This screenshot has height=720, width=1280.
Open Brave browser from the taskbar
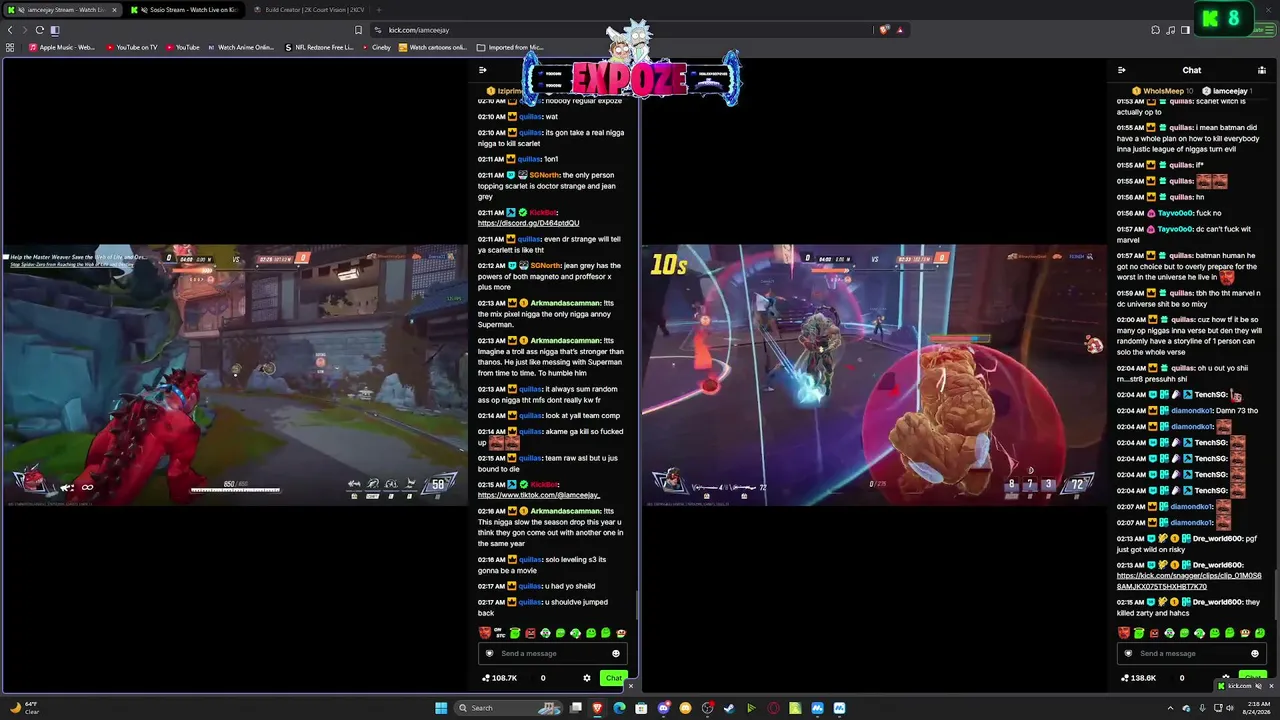click(598, 708)
